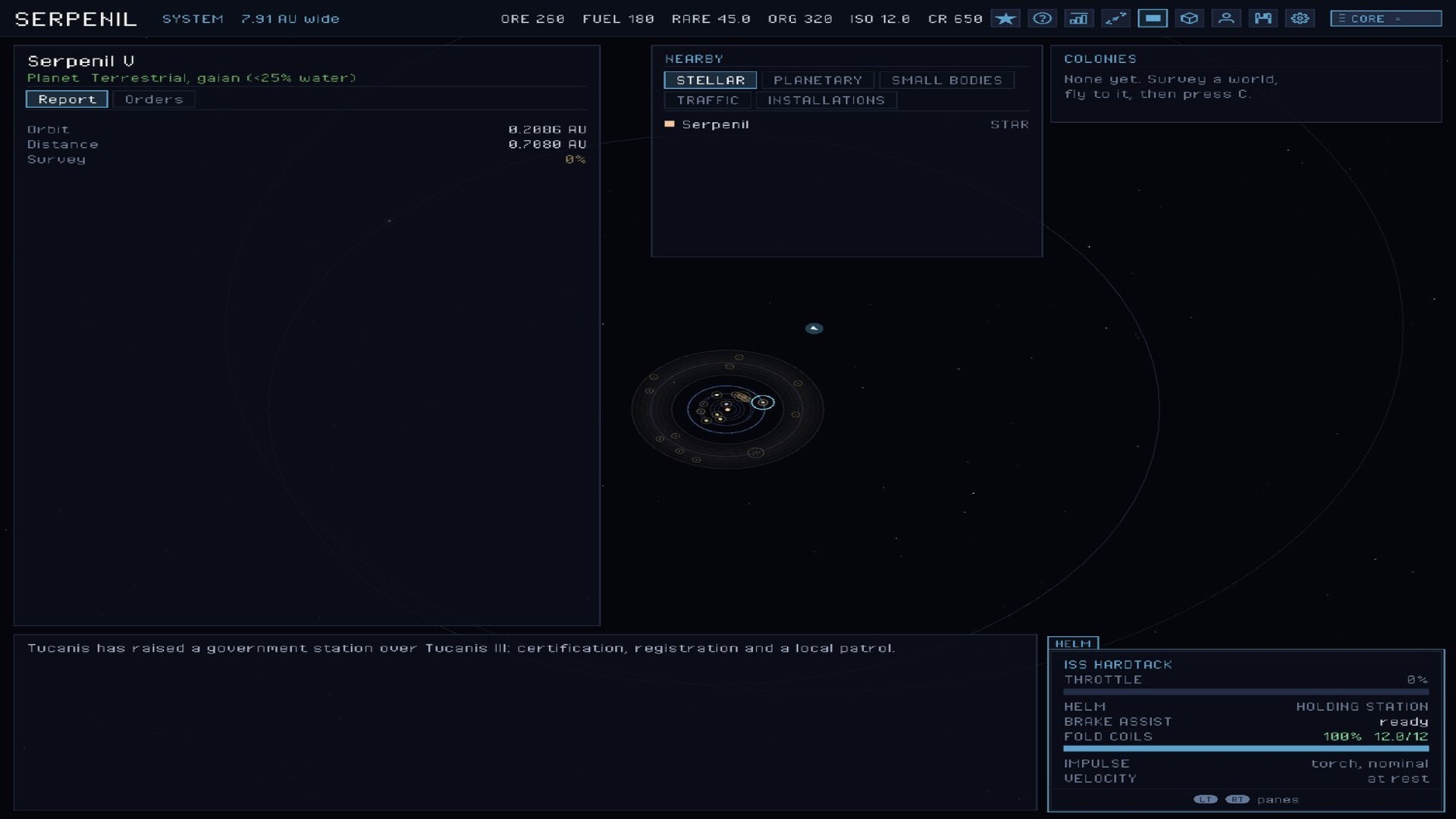Click the orange square next to Serpenil

pos(670,124)
